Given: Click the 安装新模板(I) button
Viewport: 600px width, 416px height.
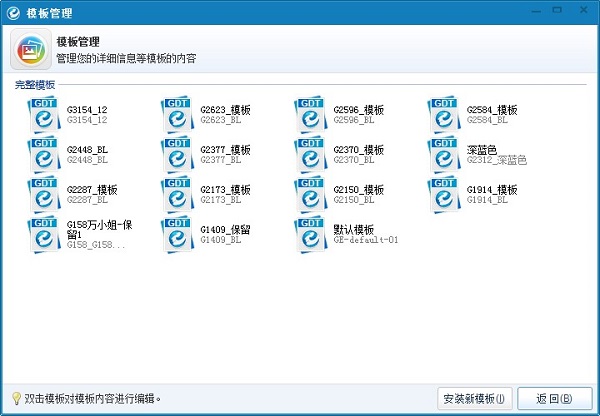Looking at the screenshot, I should [474, 399].
